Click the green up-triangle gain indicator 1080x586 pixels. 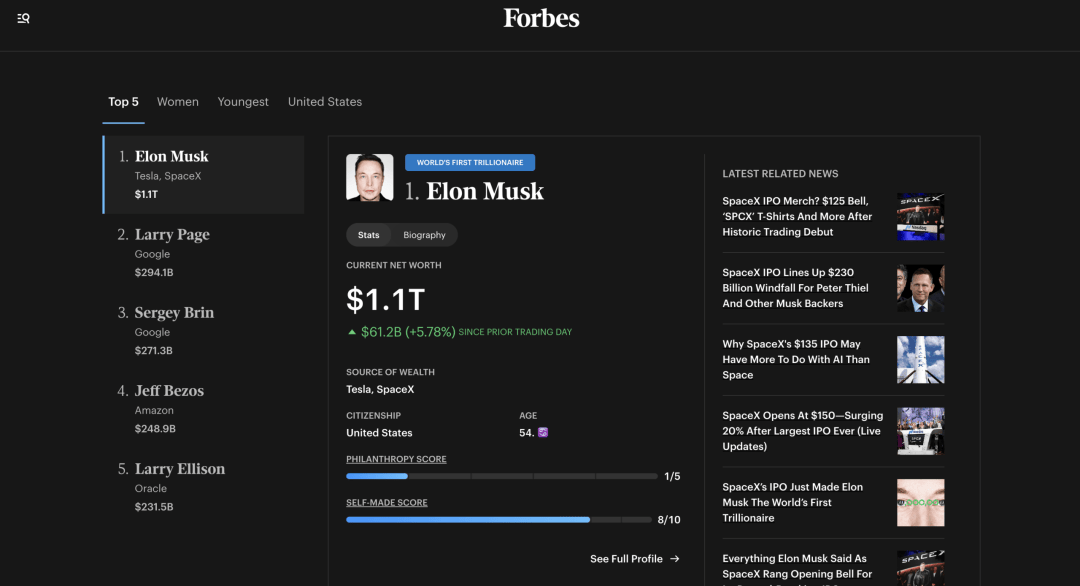(x=352, y=332)
